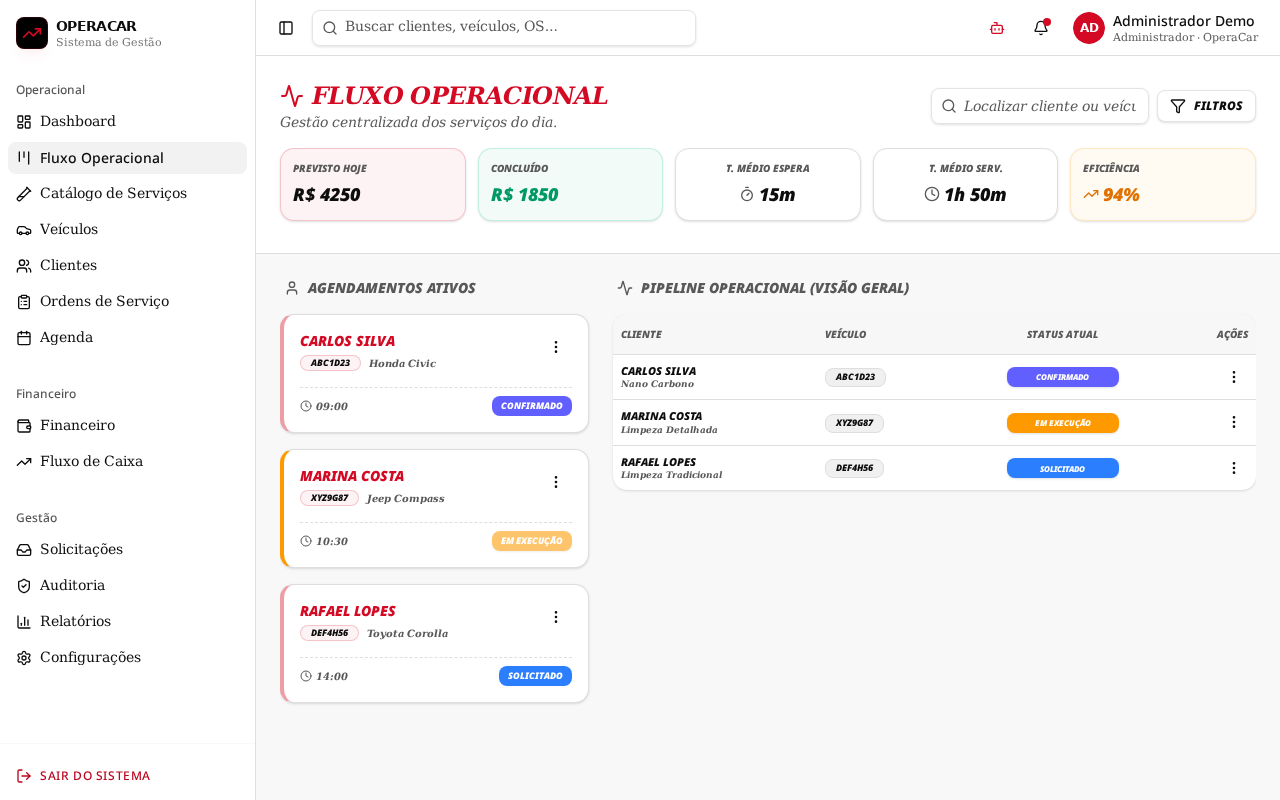1280x800 pixels.
Task: Click Solicitado status in pipeline table
Action: [x=1063, y=468]
